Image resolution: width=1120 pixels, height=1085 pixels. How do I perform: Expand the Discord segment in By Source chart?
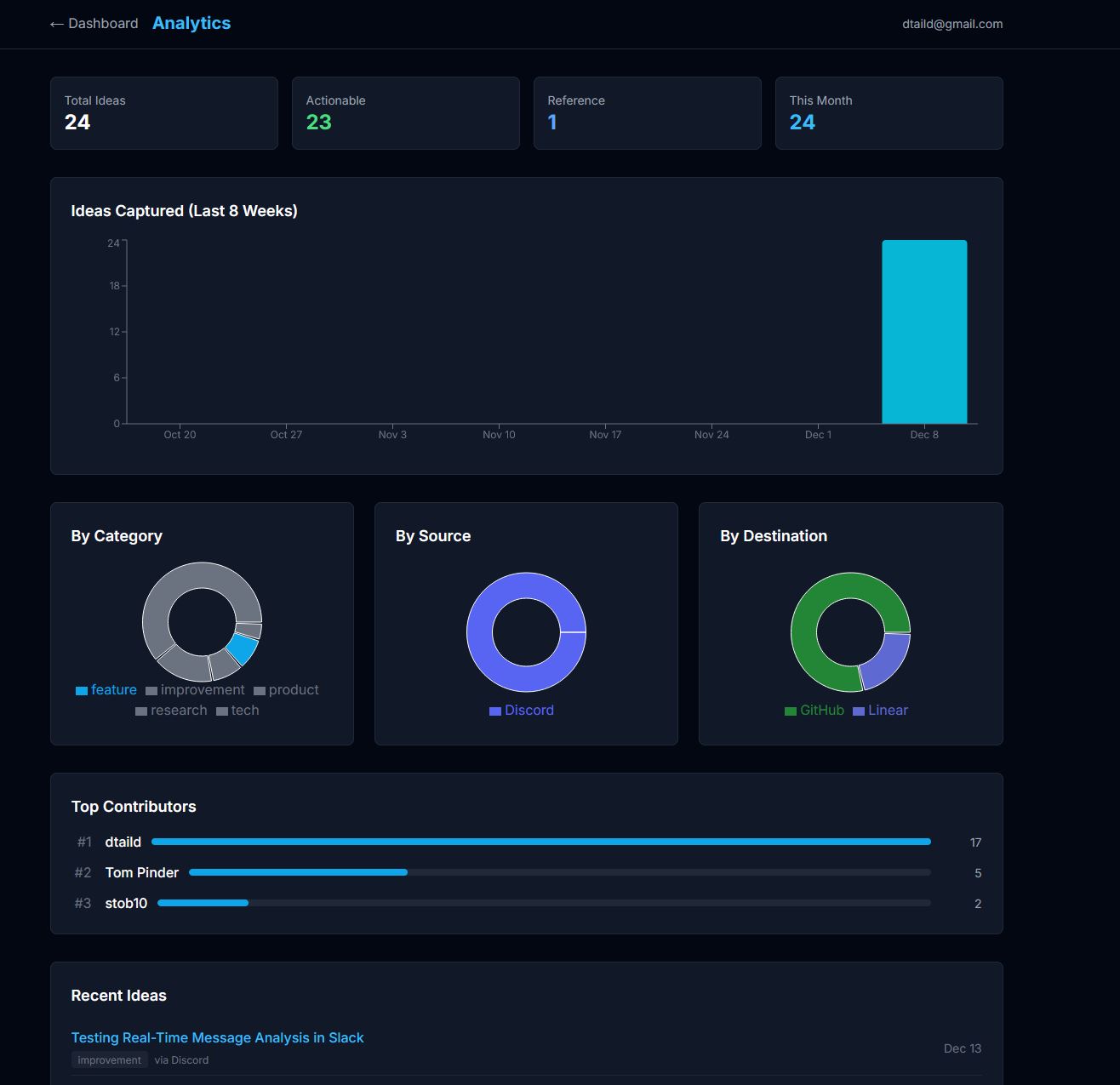click(526, 585)
